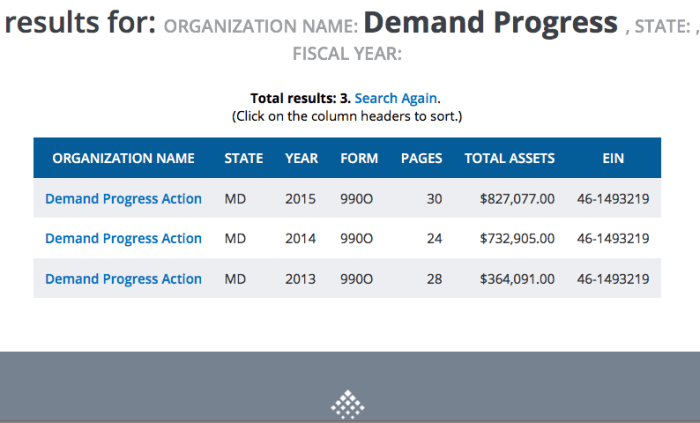The width and height of the screenshot is (700, 423).
Task: Open the 2015 Demand Progress Action filing
Action: (123, 199)
